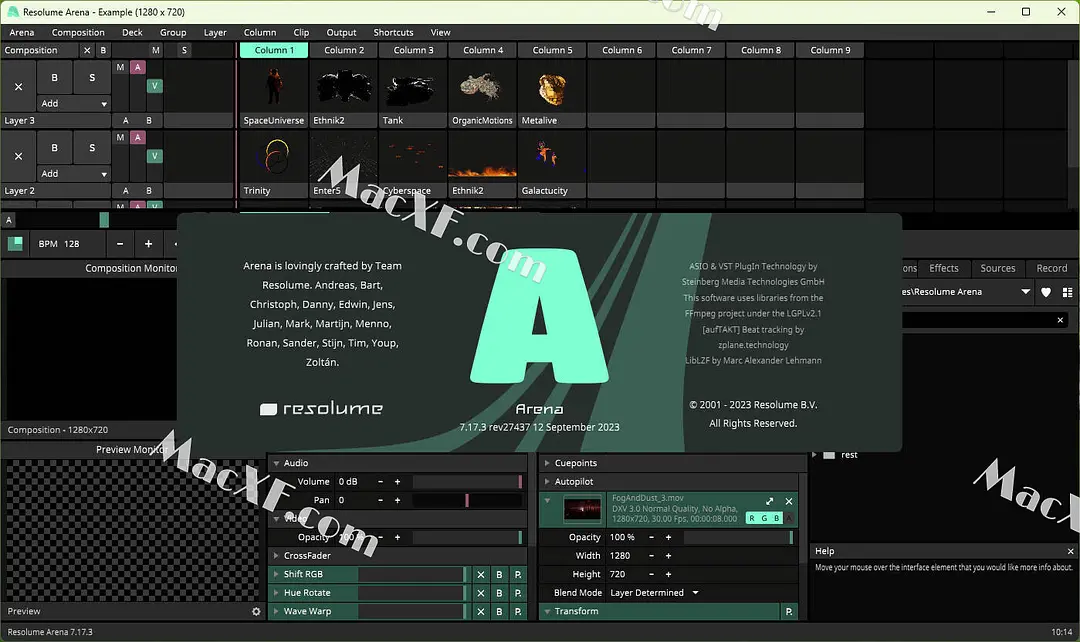The image size is (1080, 642).
Task: Trigger the Trinity clip thumbnail
Action: [x=273, y=157]
